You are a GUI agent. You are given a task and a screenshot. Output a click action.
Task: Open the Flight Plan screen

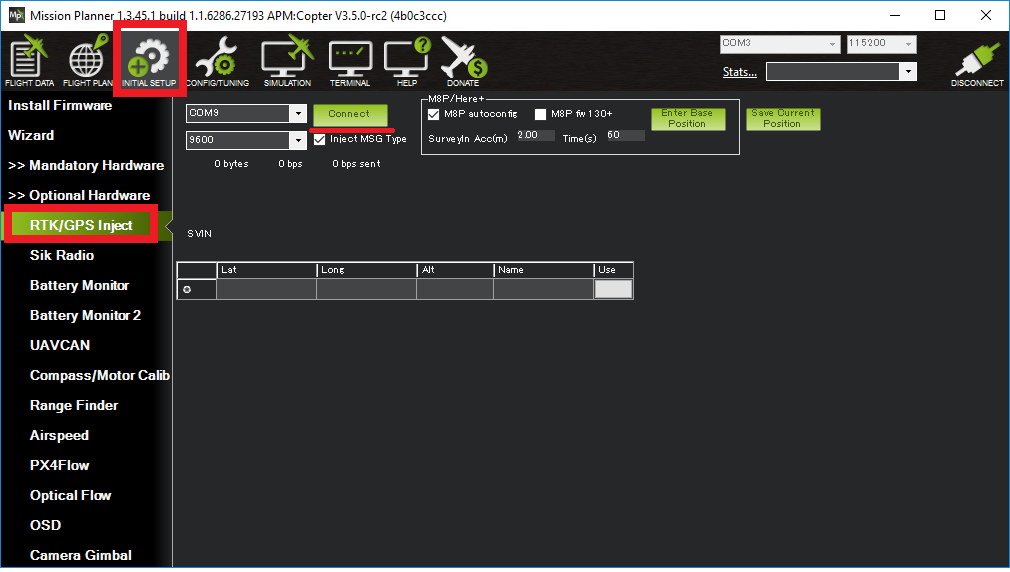[87, 61]
